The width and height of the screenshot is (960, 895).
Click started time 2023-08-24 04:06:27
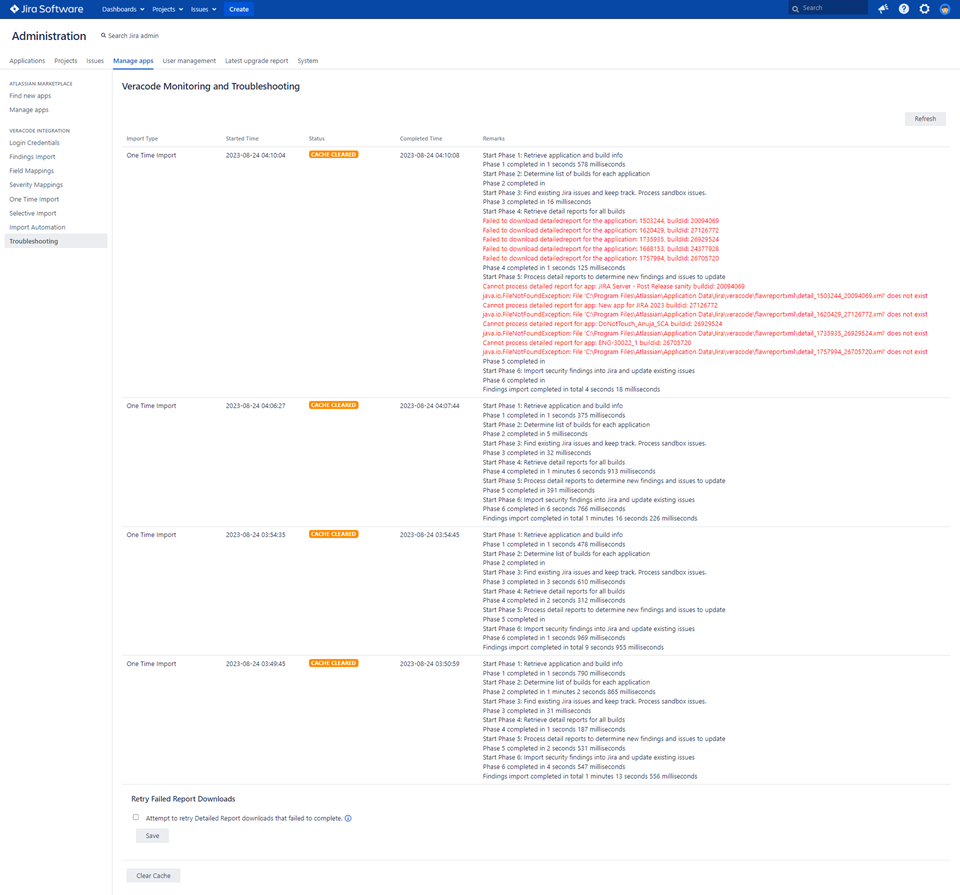[255, 406]
